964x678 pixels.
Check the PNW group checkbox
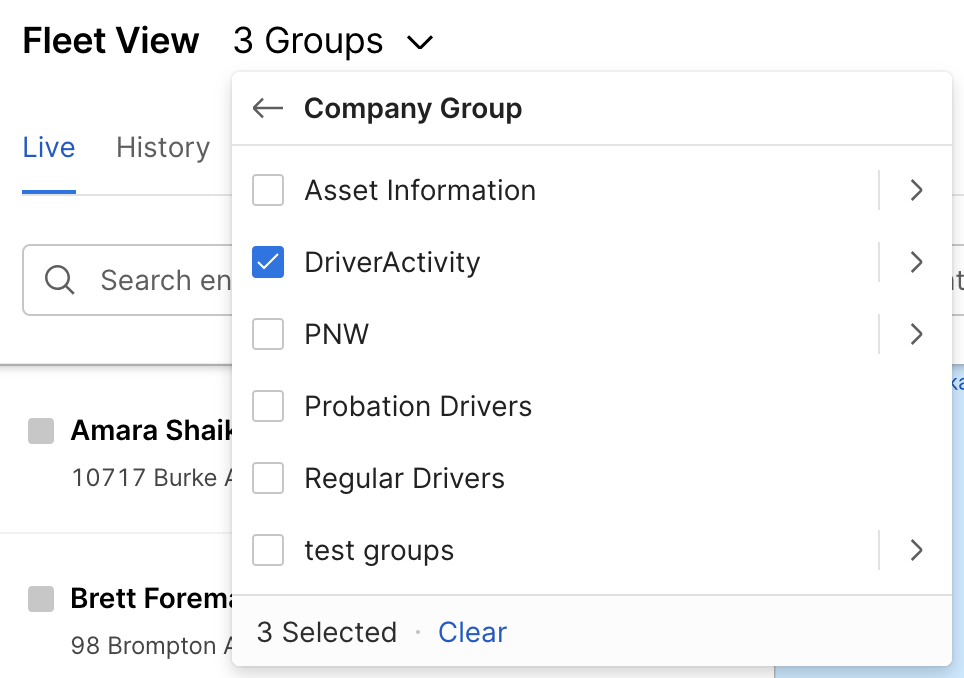pyautogui.click(x=268, y=334)
